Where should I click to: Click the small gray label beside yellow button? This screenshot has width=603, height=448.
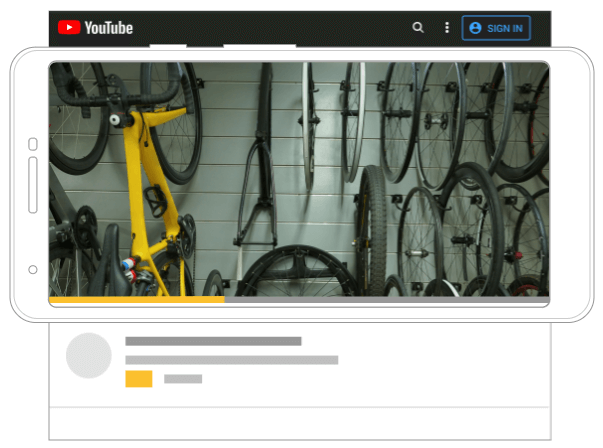[x=183, y=379]
